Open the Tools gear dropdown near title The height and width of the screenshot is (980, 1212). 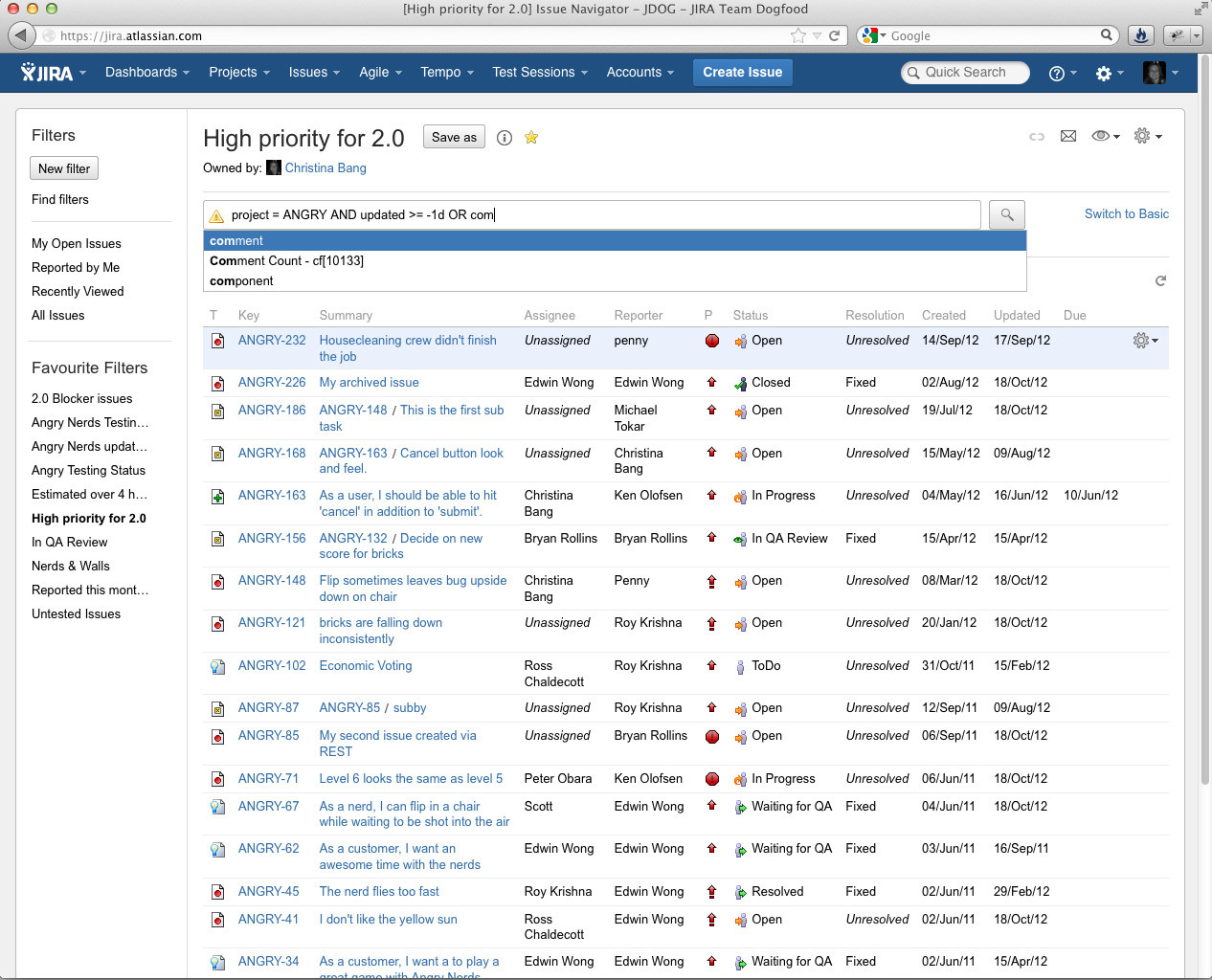[1148, 137]
